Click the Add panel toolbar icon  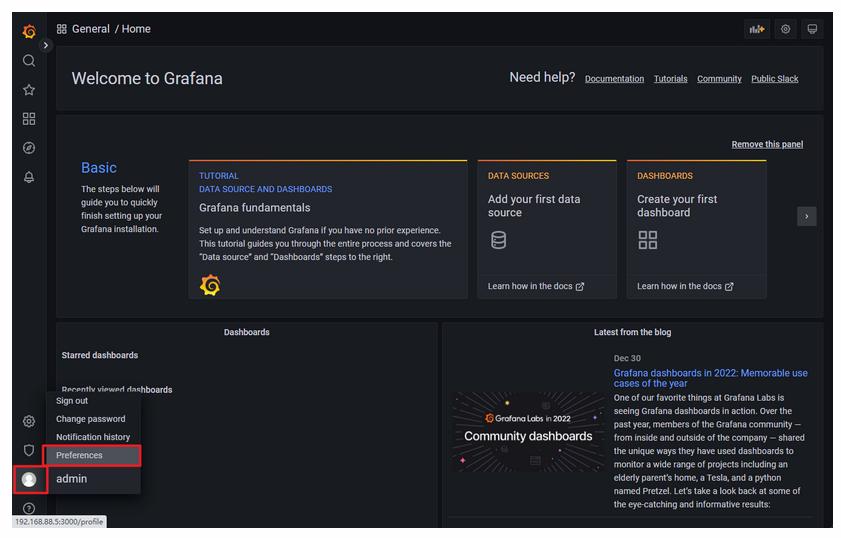(757, 29)
